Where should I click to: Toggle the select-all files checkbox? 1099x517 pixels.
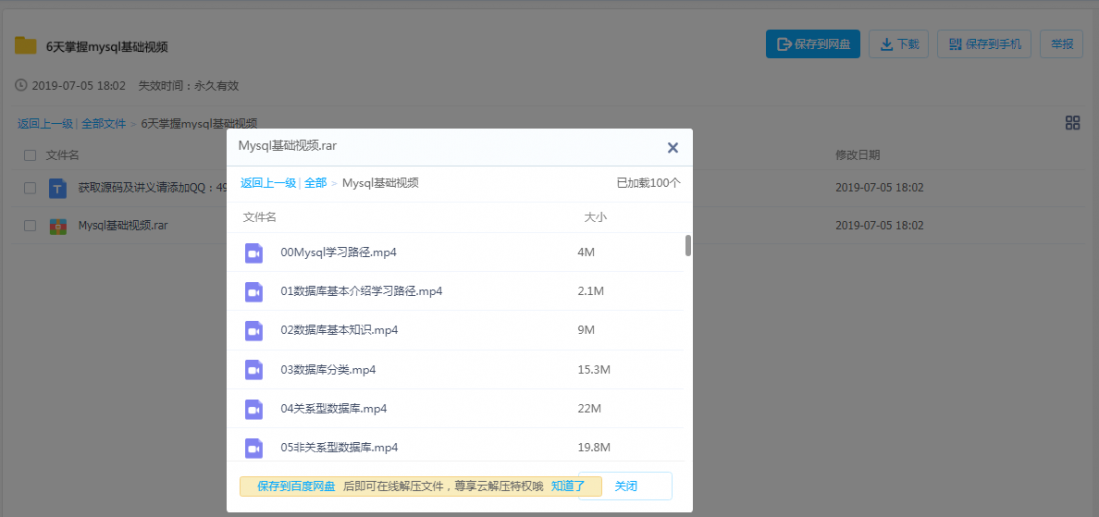[30, 156]
